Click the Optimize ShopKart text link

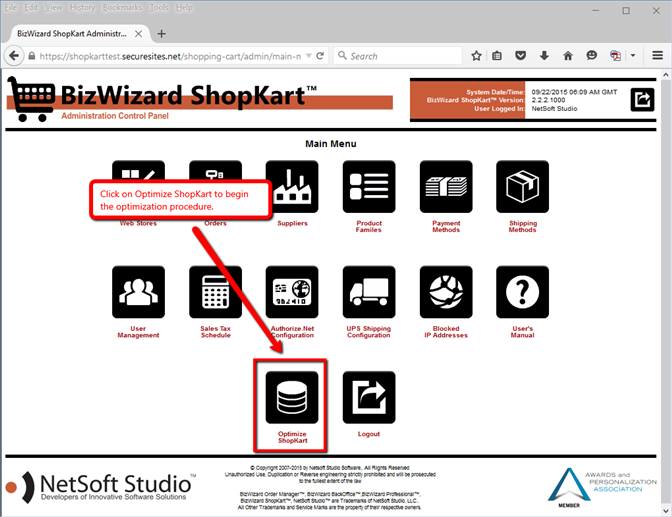(x=292, y=437)
